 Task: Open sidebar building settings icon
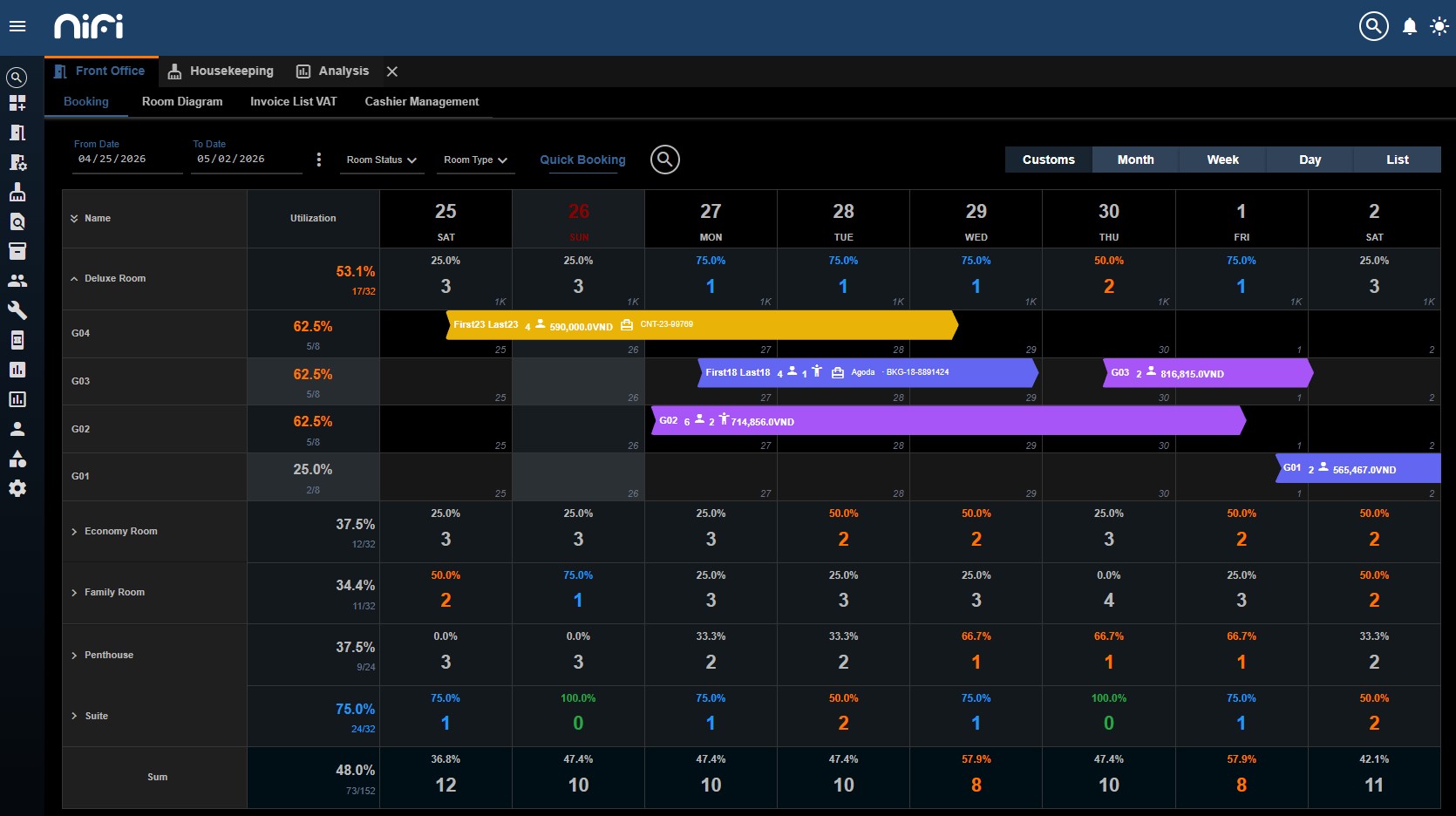point(17,162)
